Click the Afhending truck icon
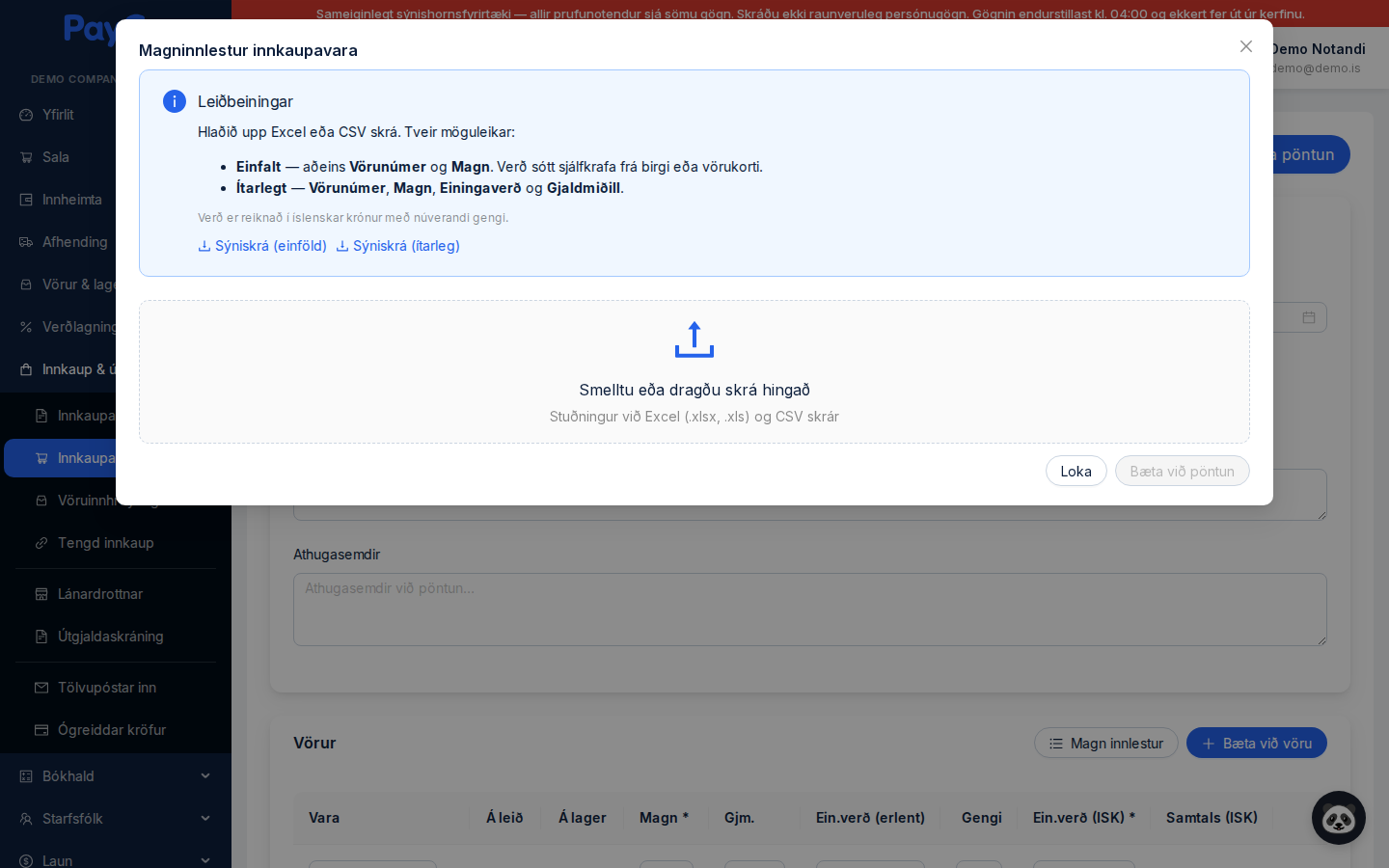Viewport: 1389px width, 868px height. (x=26, y=242)
